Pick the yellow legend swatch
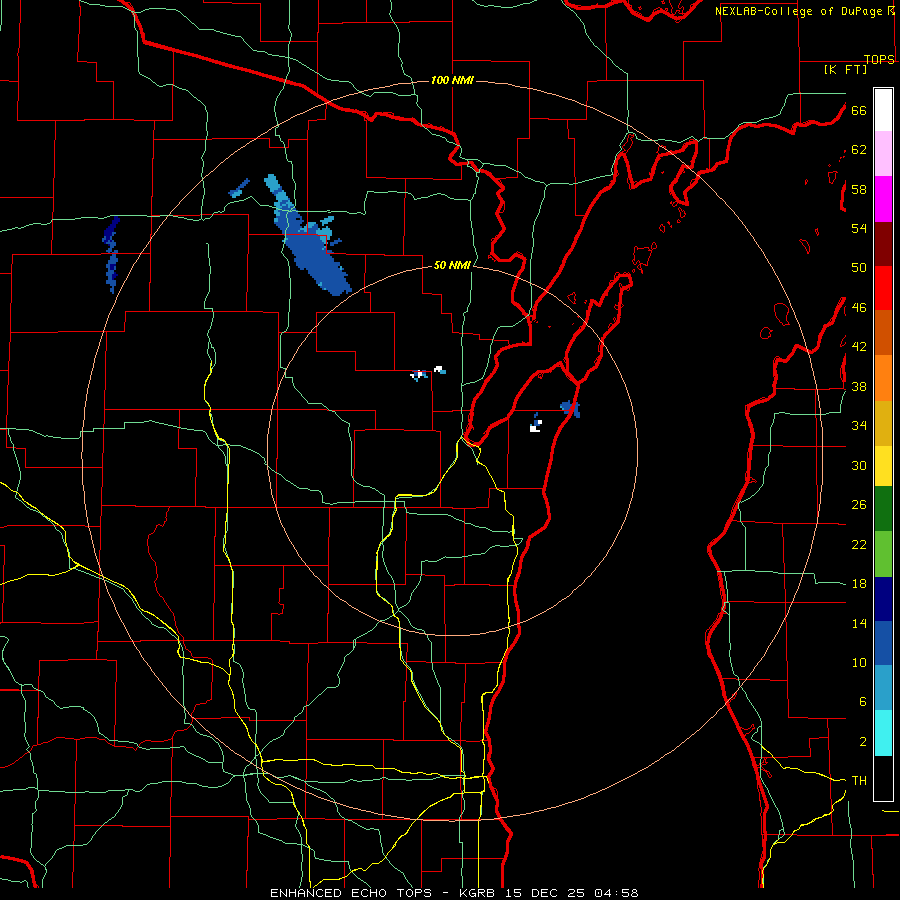Image resolution: width=900 pixels, height=900 pixels. coord(883,466)
